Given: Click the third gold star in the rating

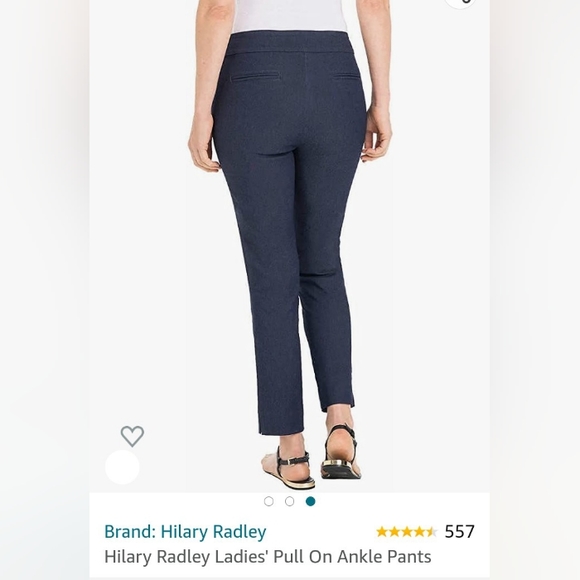Looking at the screenshot, I should (x=407, y=532).
